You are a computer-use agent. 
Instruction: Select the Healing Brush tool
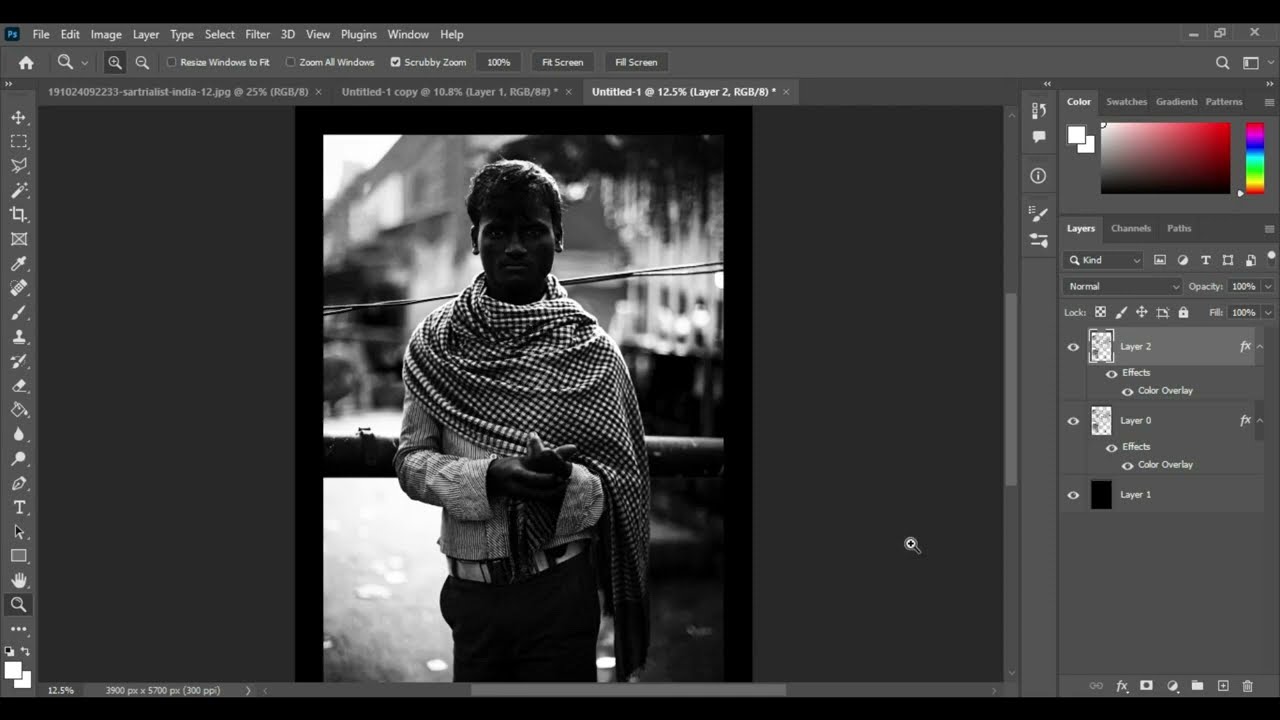point(19,288)
